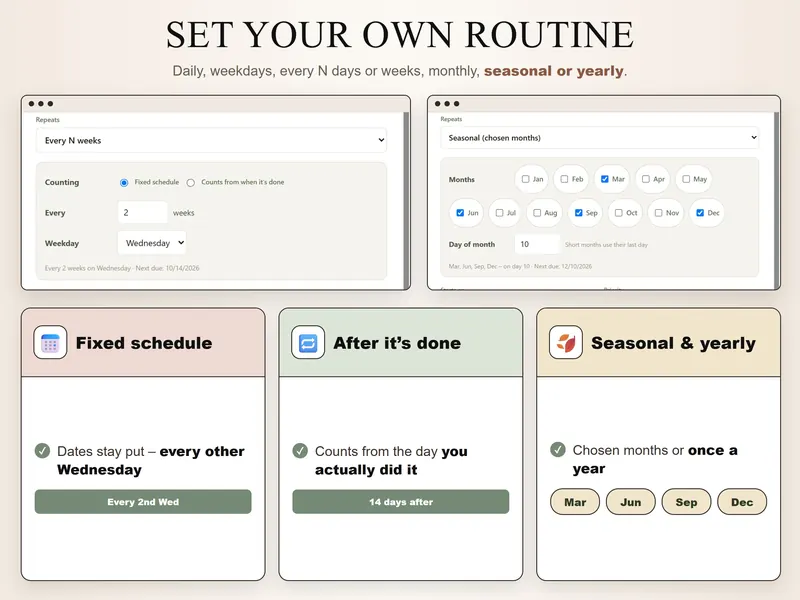Screen dimensions: 800x600
Task: Open the Seasonal (chosen months) repeats dropdown
Action: pos(599,138)
